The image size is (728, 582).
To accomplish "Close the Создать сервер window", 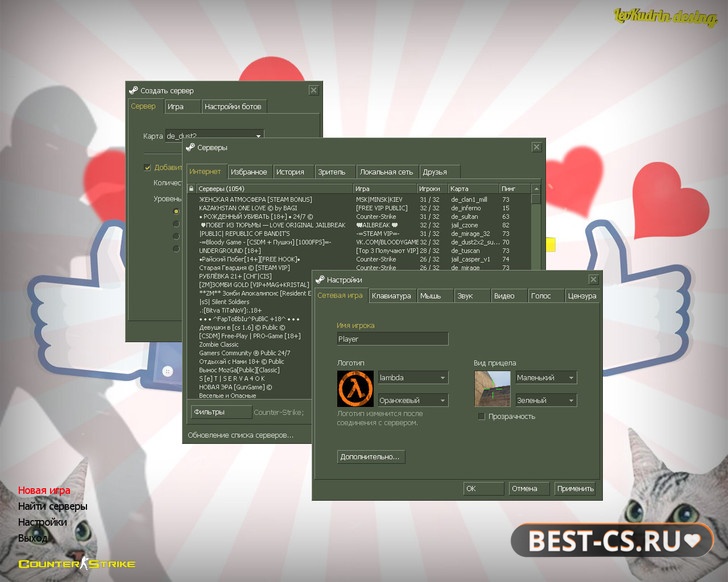I will pyautogui.click(x=313, y=90).
